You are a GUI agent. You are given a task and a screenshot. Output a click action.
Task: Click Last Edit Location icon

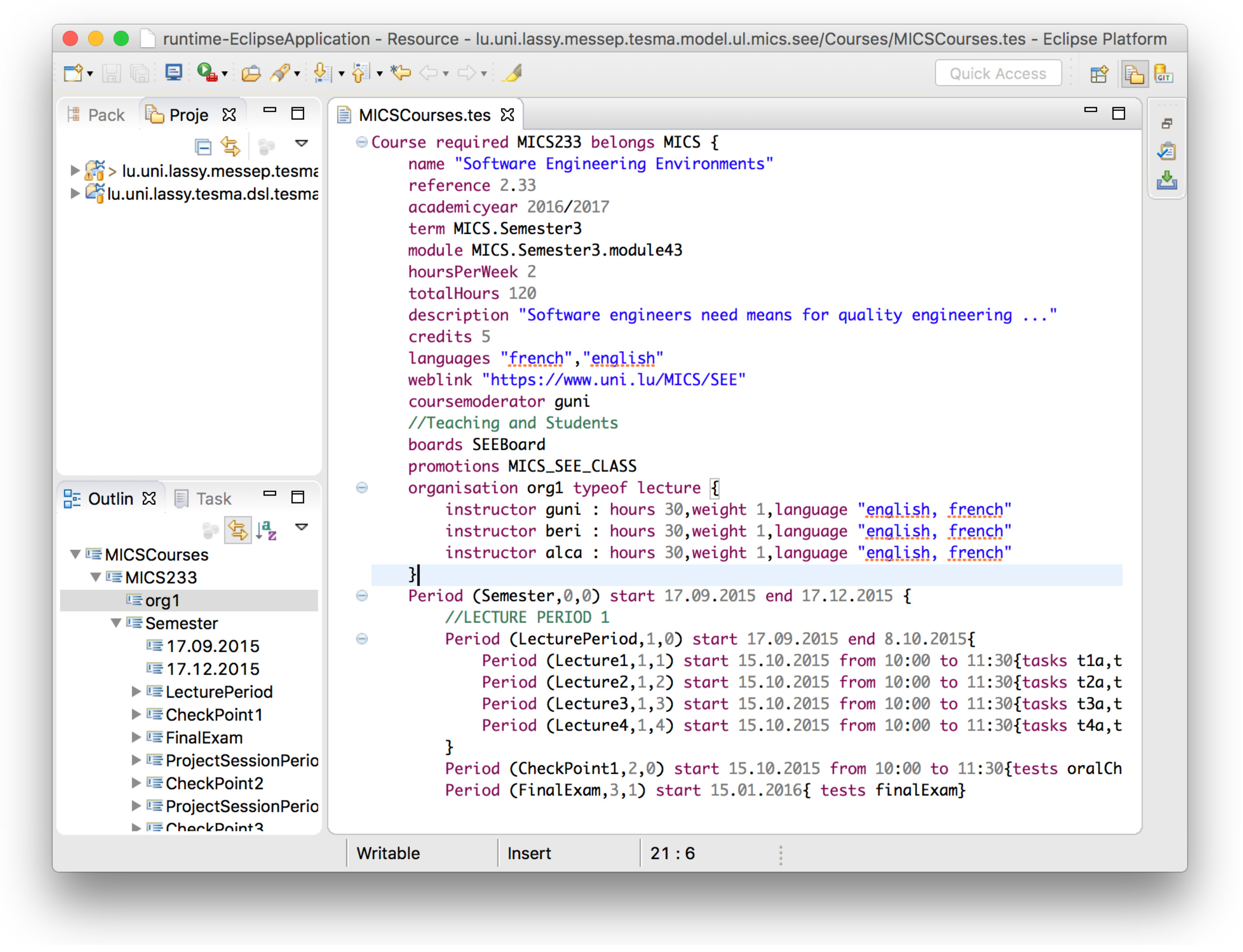pos(401,73)
